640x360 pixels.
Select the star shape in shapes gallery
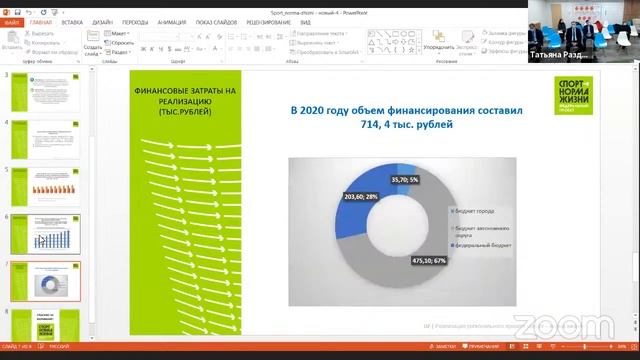click(411, 50)
